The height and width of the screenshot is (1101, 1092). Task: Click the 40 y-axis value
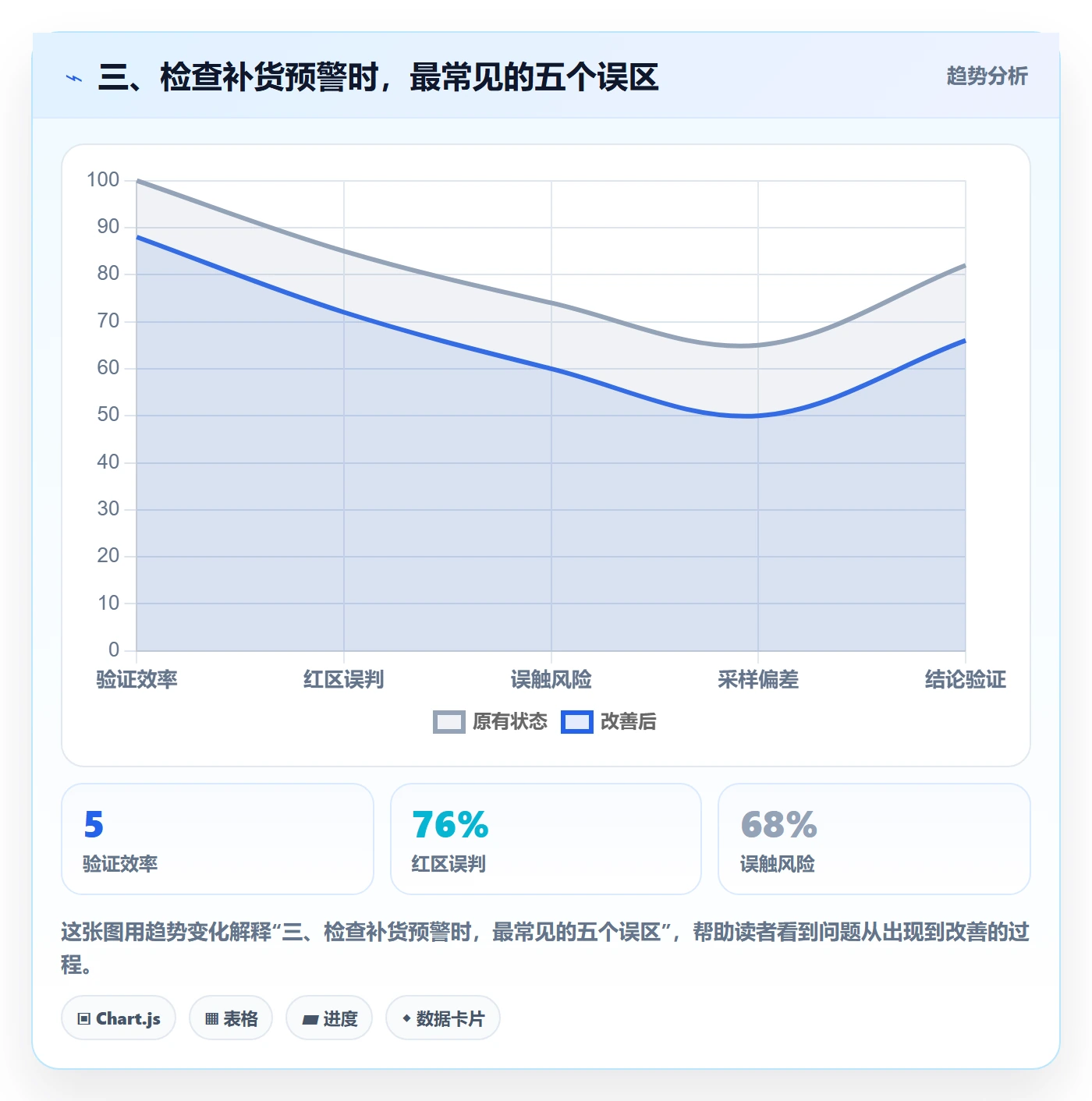click(x=108, y=462)
